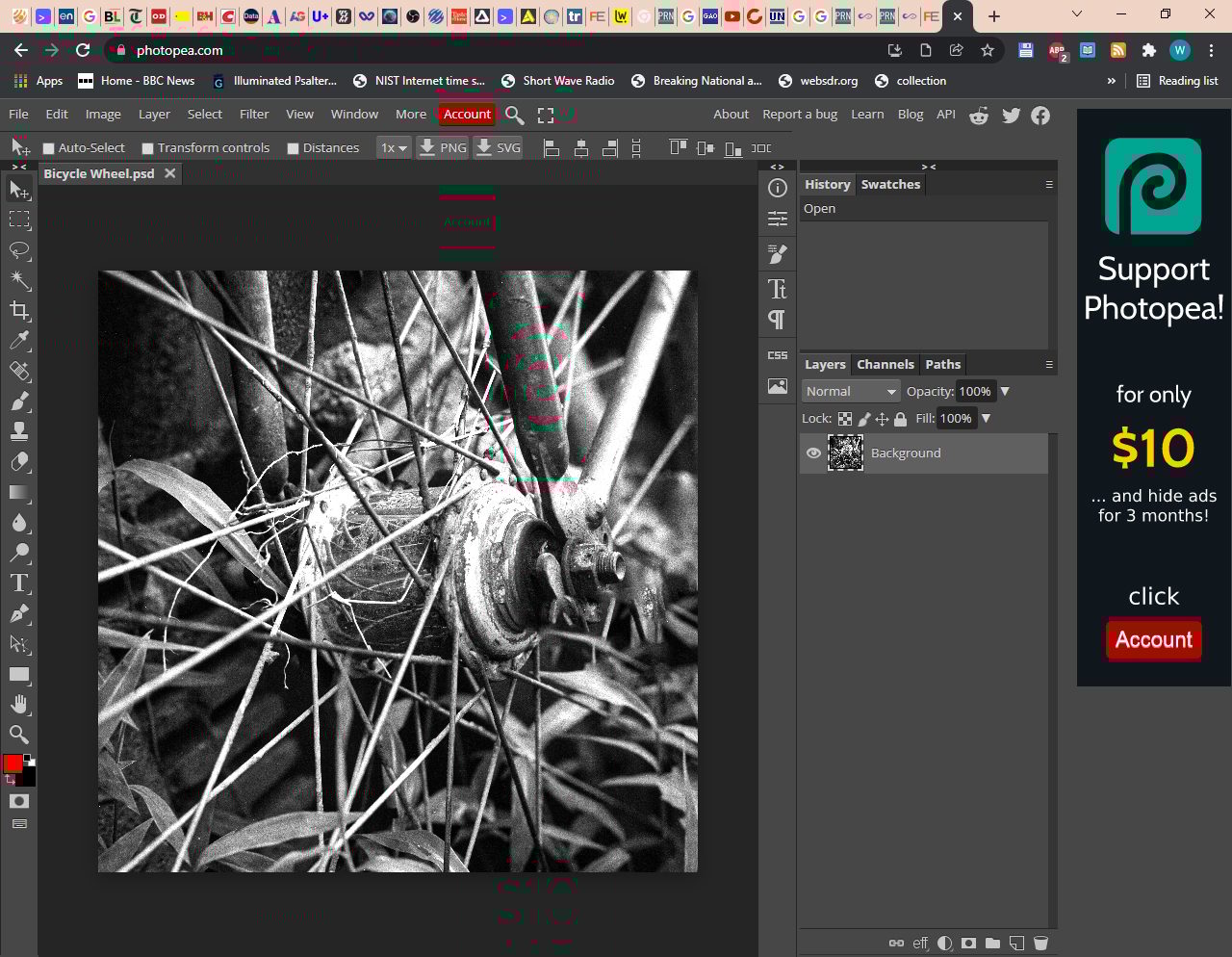Open the Layer menu

pos(154,115)
